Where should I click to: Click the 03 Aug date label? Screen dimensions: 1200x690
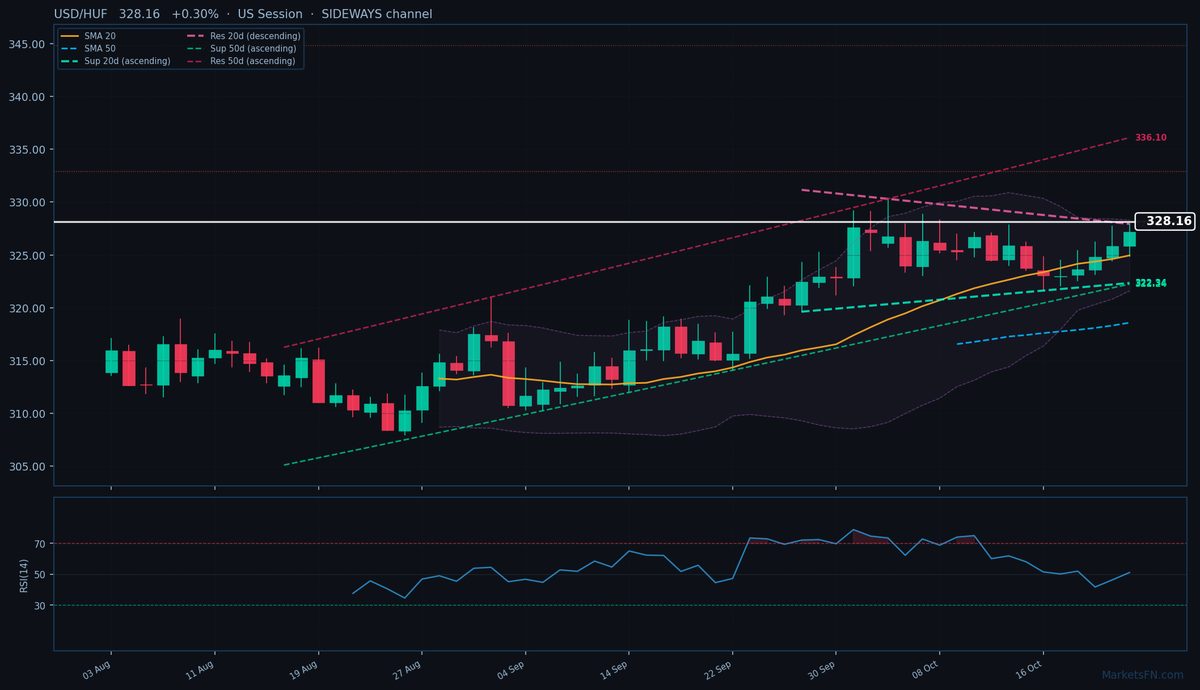click(96, 668)
